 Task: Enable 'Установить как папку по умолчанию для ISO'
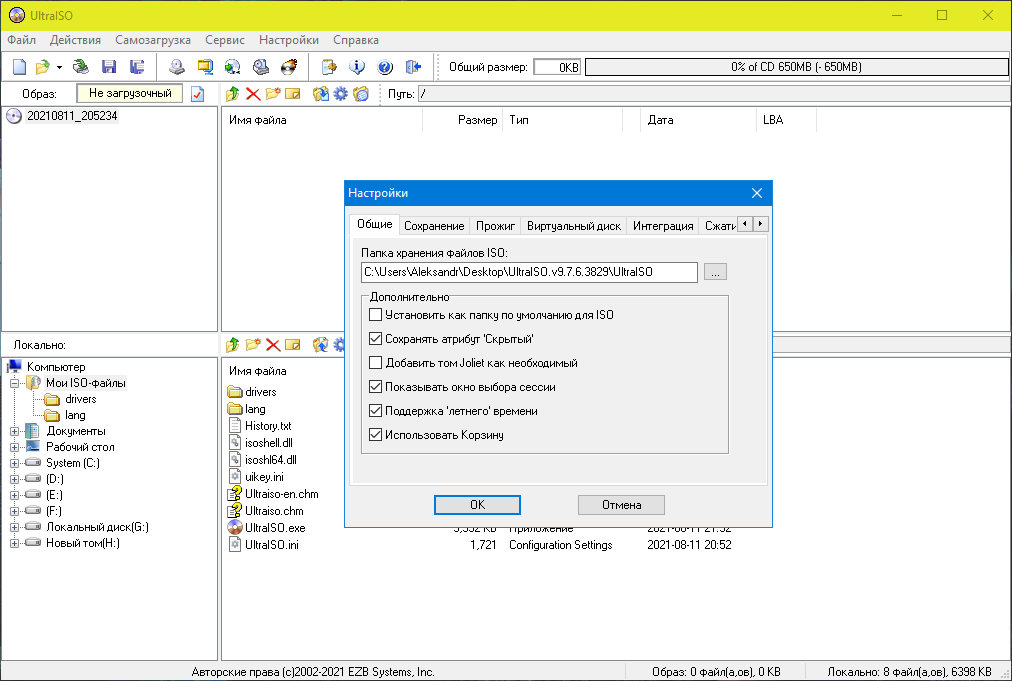coord(376,315)
